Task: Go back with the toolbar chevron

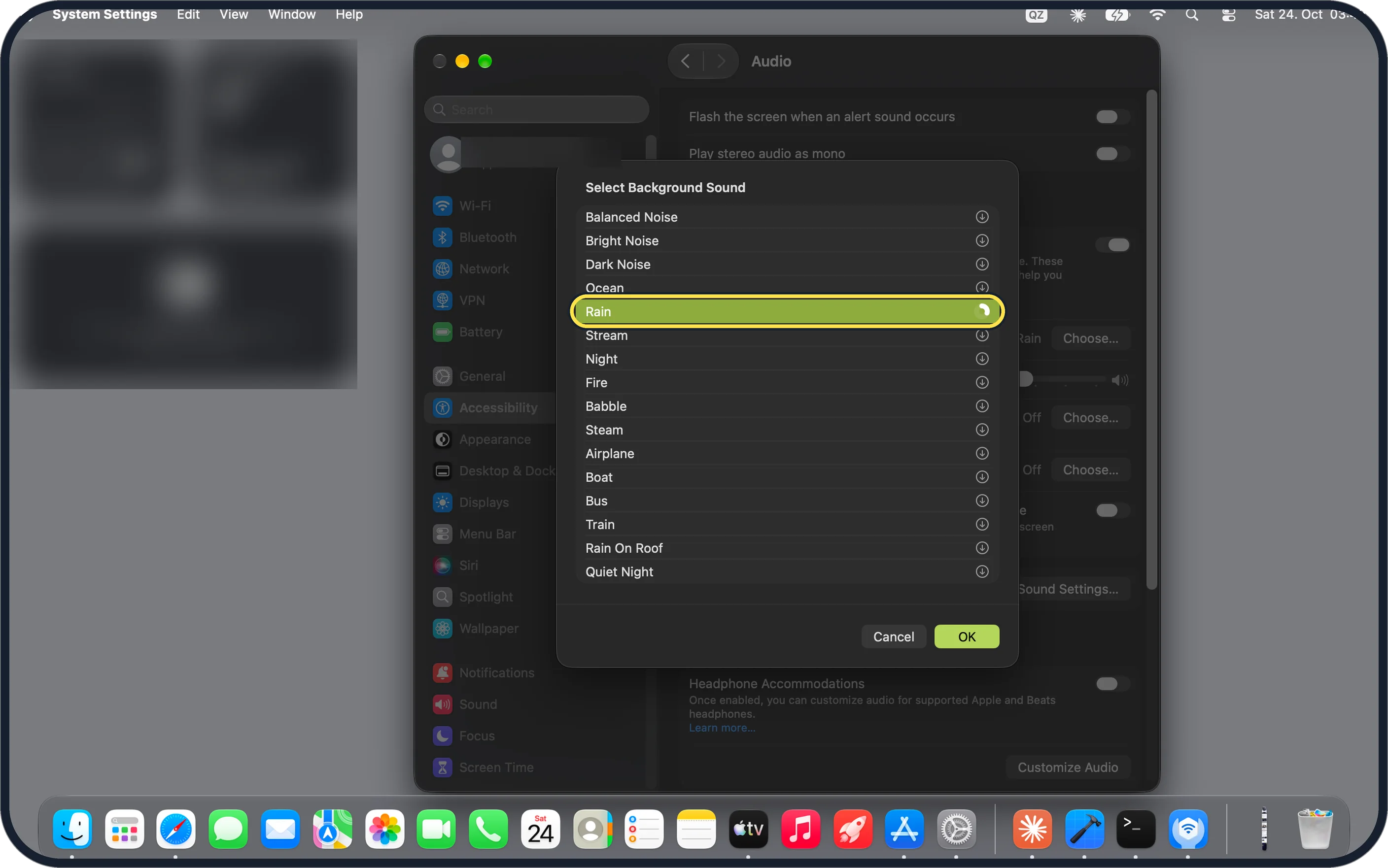Action: (x=686, y=61)
